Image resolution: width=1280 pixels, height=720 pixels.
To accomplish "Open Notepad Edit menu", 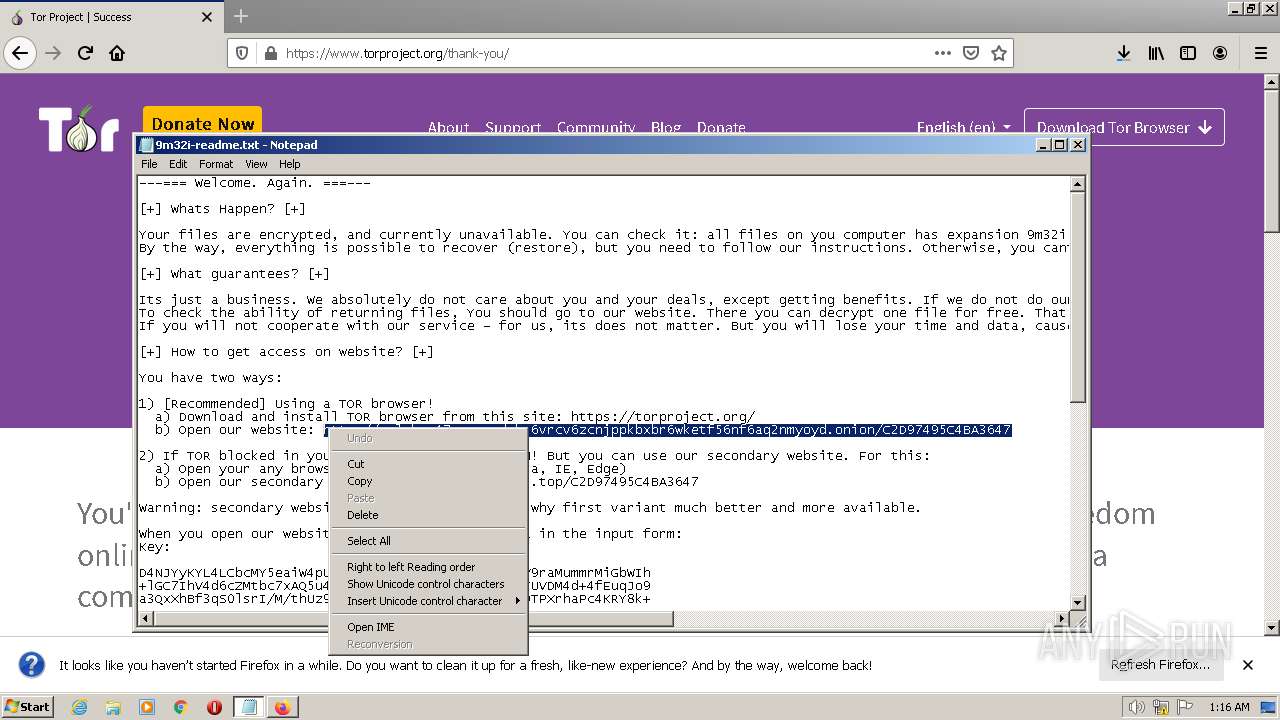I will (178, 164).
